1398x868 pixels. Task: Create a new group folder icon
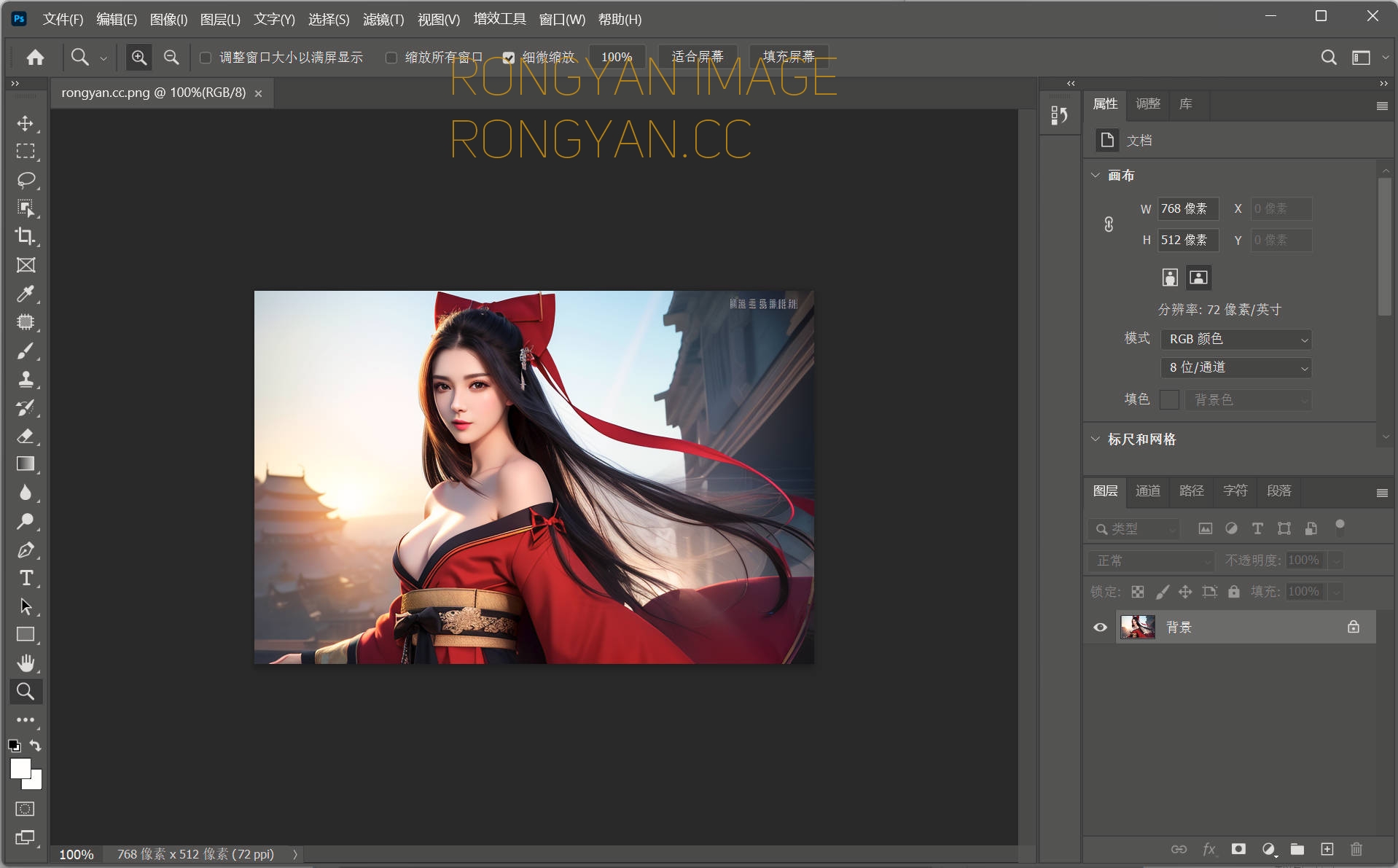click(x=1297, y=849)
